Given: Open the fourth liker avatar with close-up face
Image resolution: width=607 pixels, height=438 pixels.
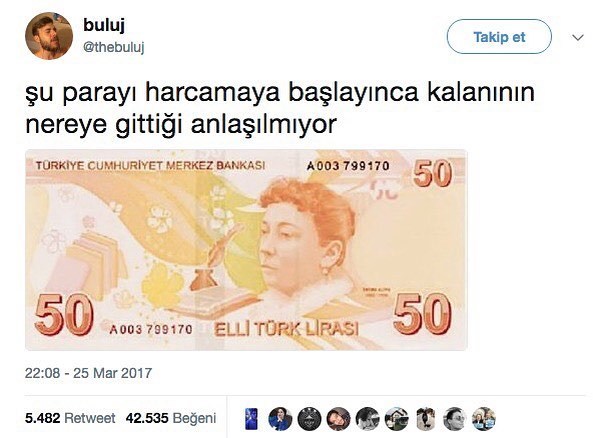Looking at the screenshot, I should [x=338, y=419].
